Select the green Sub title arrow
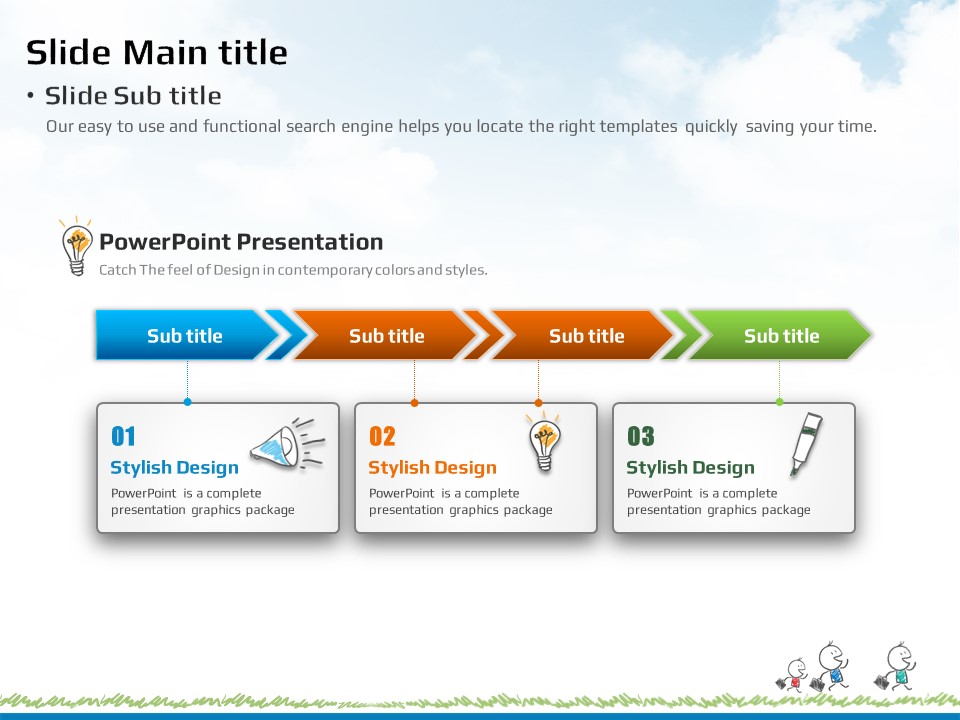Image resolution: width=960 pixels, height=720 pixels. point(781,336)
